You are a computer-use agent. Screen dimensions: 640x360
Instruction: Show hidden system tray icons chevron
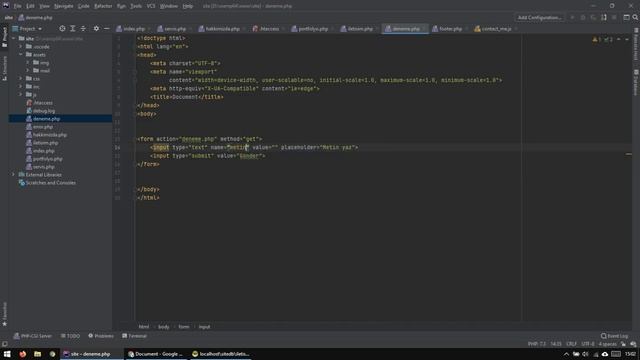(566, 354)
